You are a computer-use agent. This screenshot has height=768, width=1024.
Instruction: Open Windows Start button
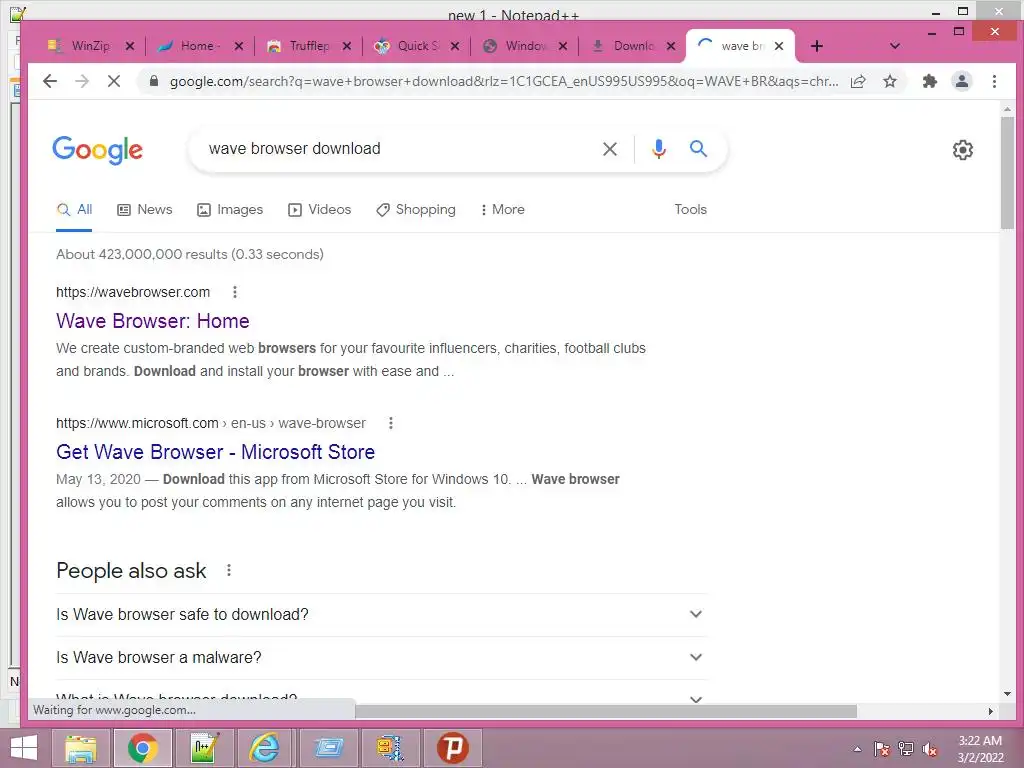tap(24, 748)
